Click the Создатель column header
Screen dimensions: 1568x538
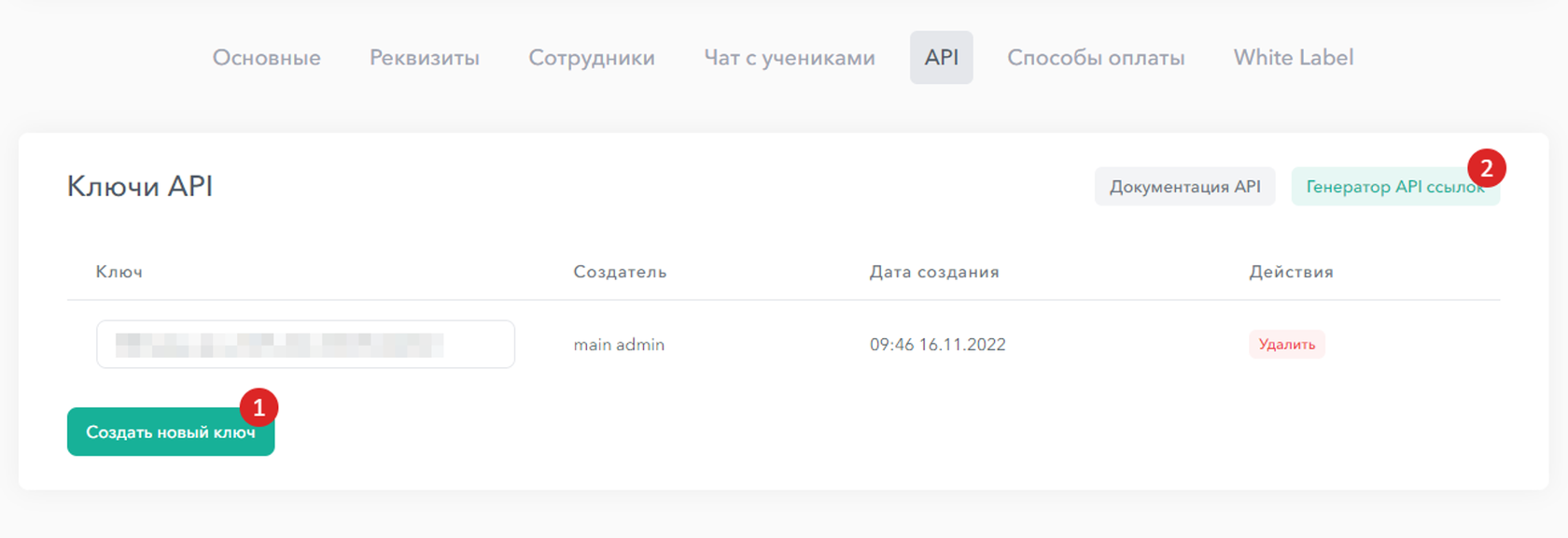point(620,272)
